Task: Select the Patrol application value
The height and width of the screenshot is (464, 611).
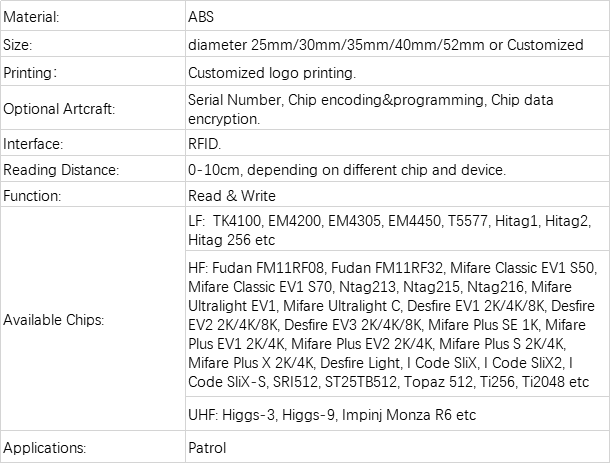Action: click(x=205, y=449)
